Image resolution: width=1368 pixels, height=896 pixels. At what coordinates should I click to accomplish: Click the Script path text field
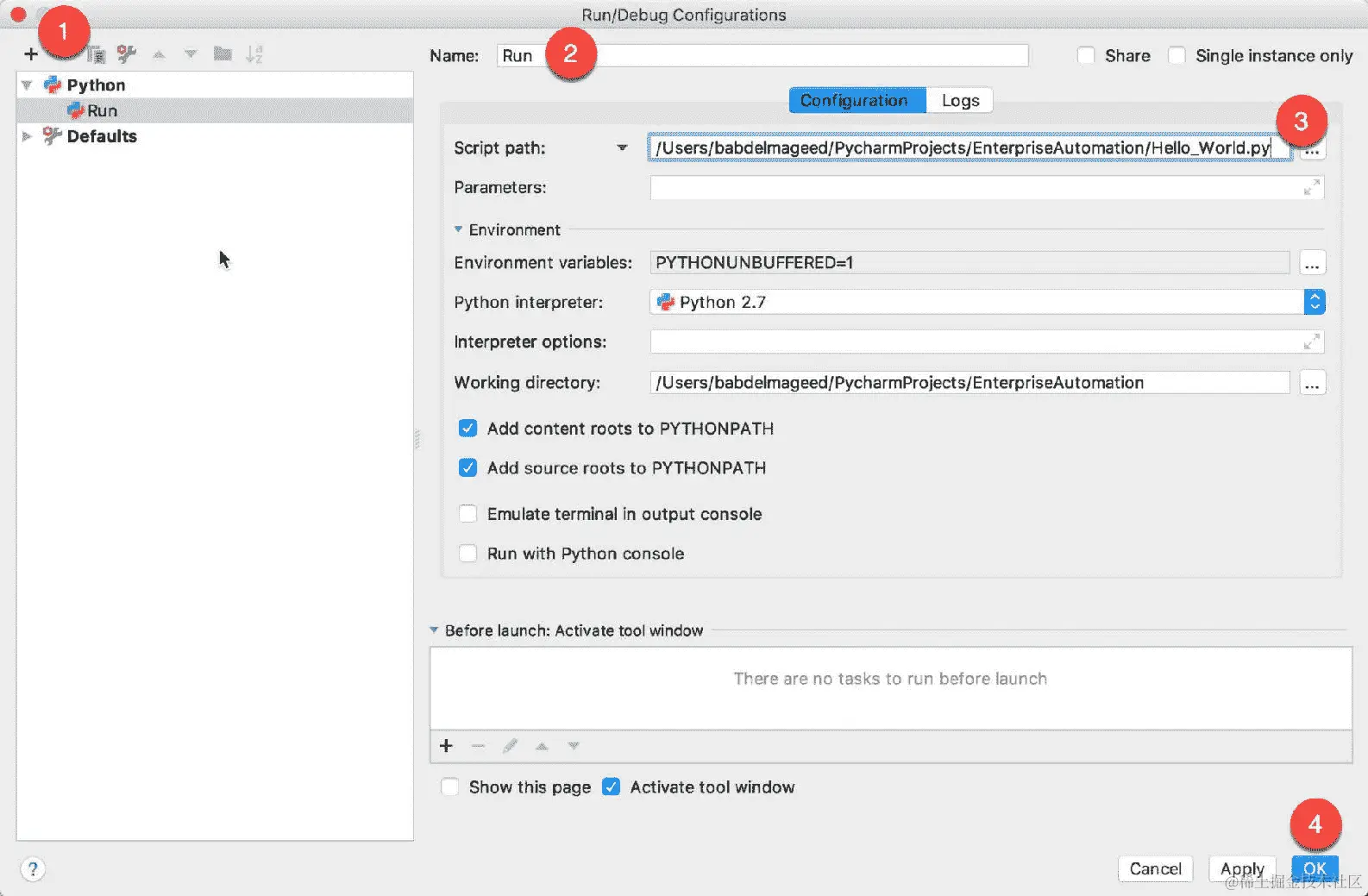pyautogui.click(x=970, y=148)
